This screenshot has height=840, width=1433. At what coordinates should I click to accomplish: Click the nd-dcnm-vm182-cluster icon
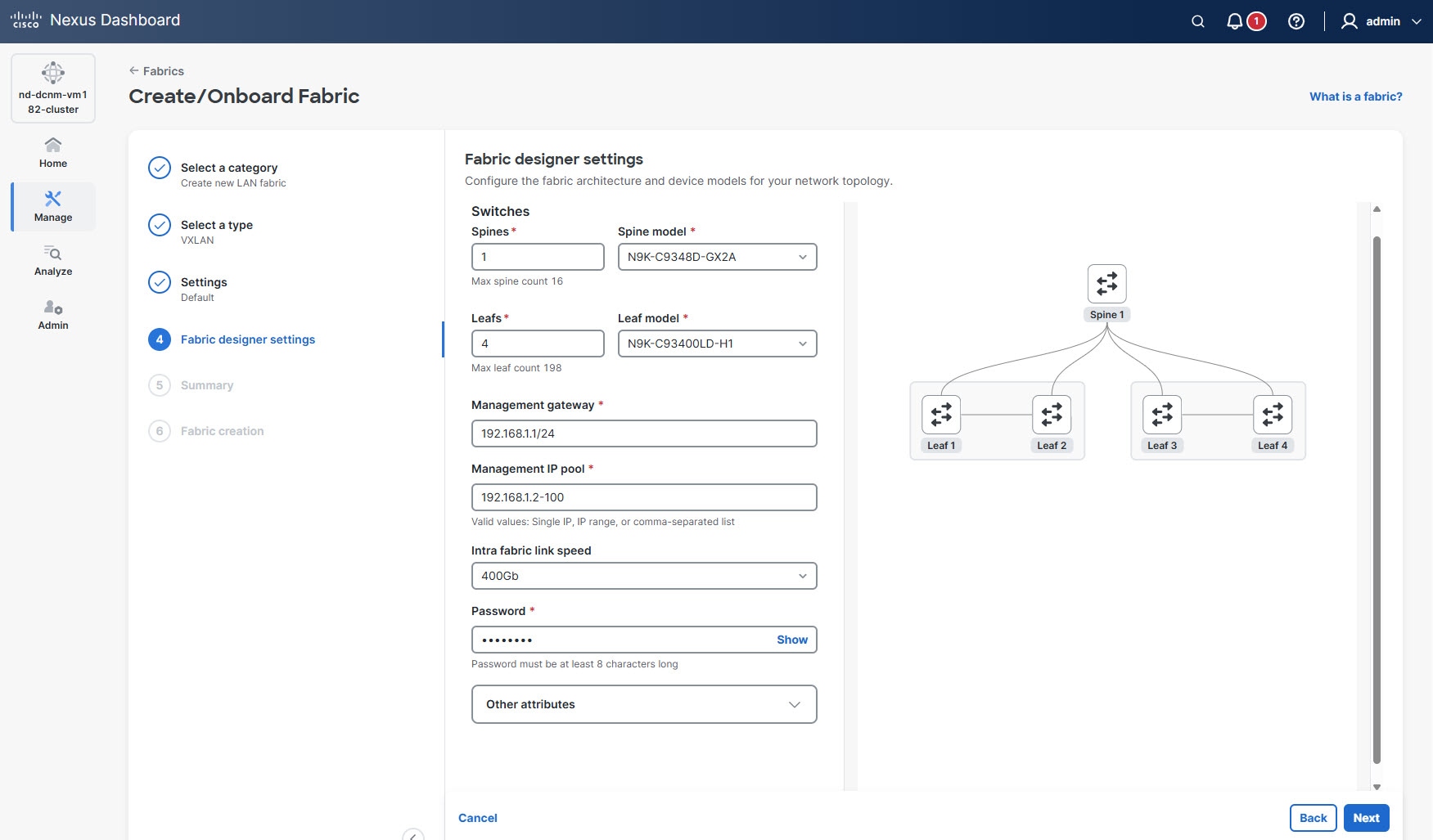point(53,88)
